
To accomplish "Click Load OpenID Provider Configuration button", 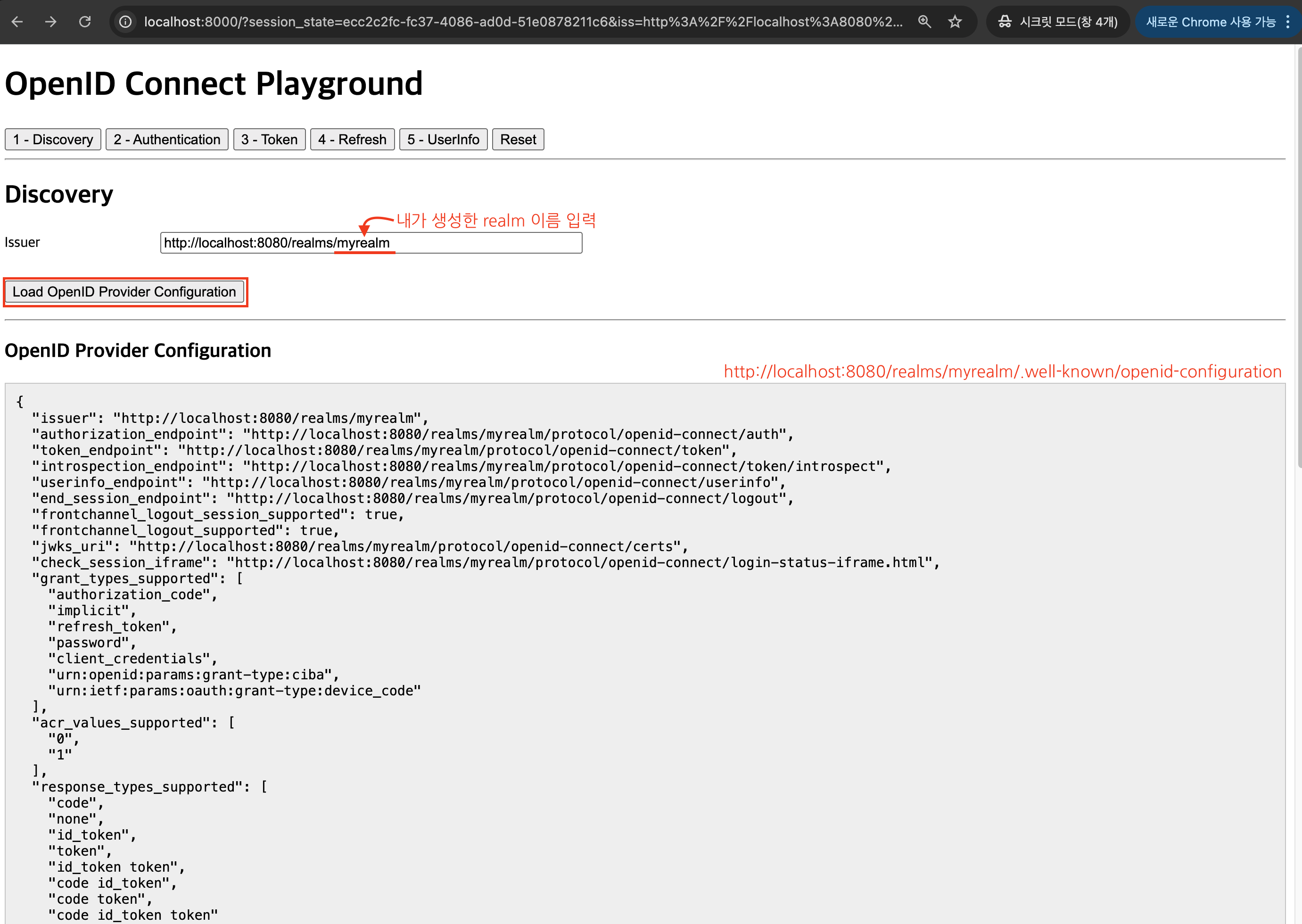I will pos(124,292).
